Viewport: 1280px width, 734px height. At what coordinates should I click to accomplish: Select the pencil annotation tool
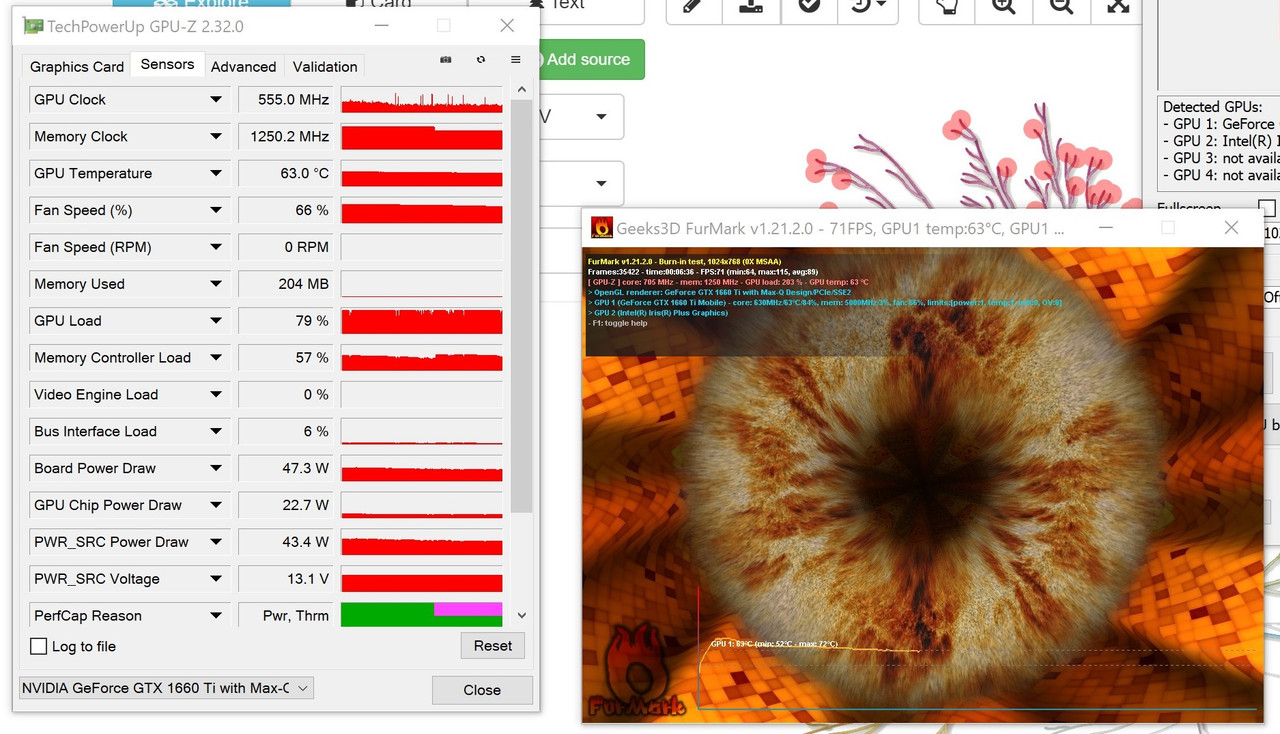(x=692, y=5)
